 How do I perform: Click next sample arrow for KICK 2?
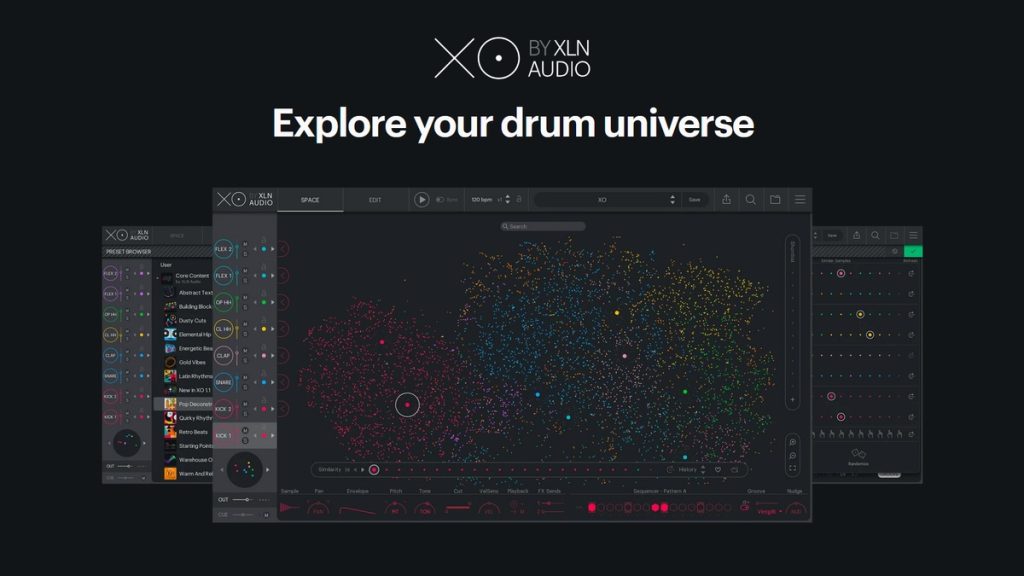tap(272, 409)
